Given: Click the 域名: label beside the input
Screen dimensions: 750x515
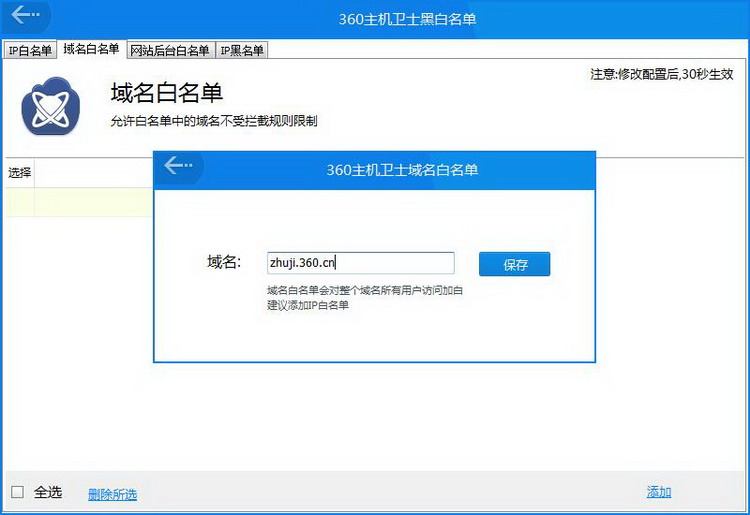Looking at the screenshot, I should 224,262.
